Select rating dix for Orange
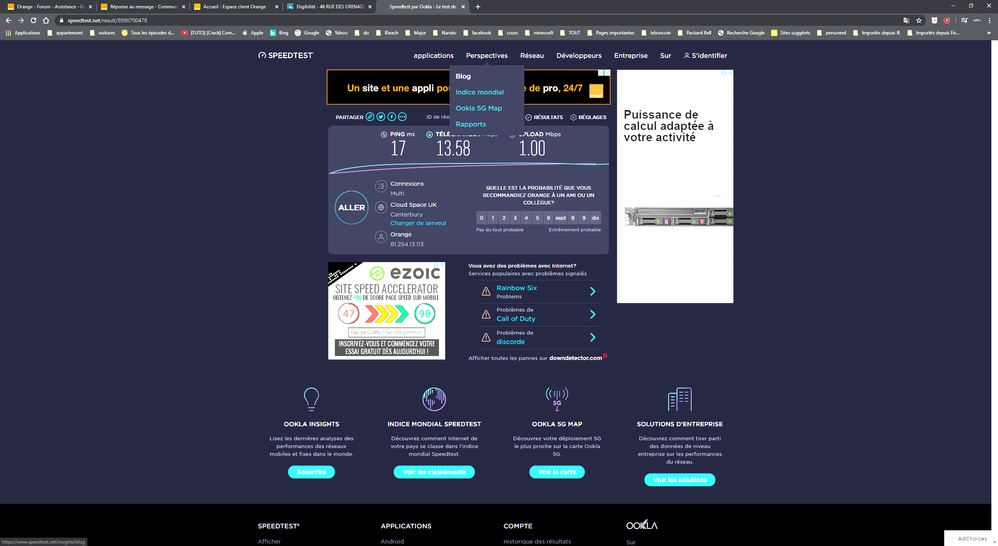The image size is (998, 546). (x=595, y=218)
